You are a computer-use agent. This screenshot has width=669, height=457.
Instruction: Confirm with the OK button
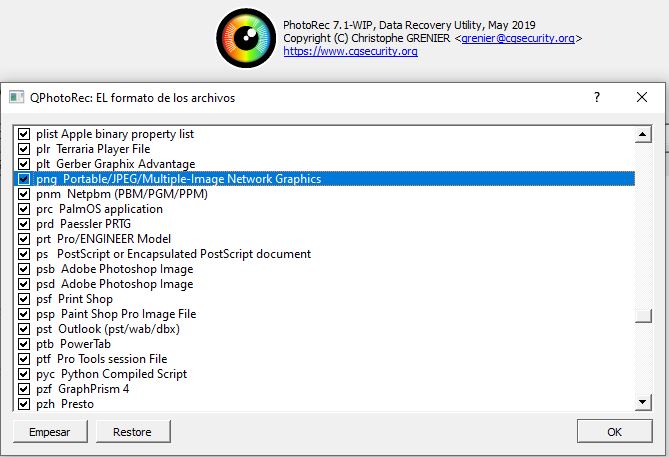coord(614,432)
